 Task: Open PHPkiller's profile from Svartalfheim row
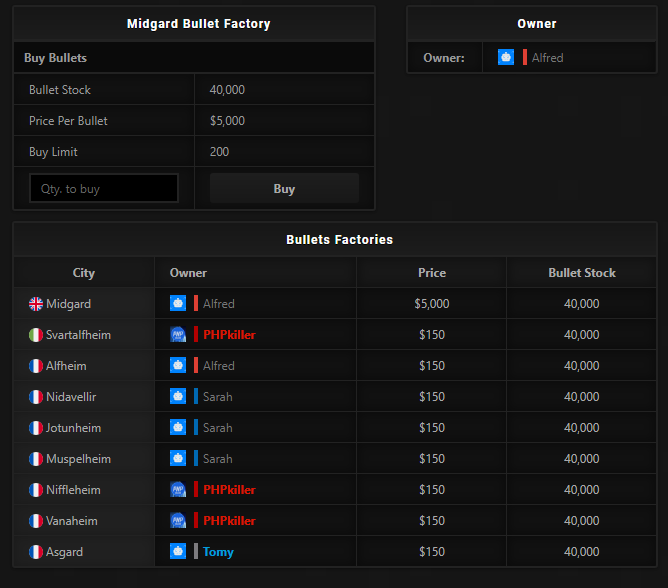point(229,335)
